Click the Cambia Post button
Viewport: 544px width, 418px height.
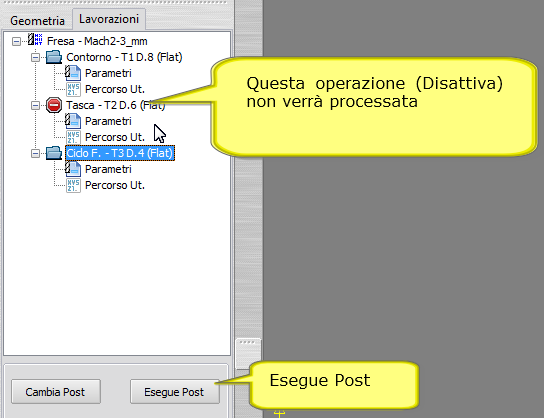tap(56, 392)
